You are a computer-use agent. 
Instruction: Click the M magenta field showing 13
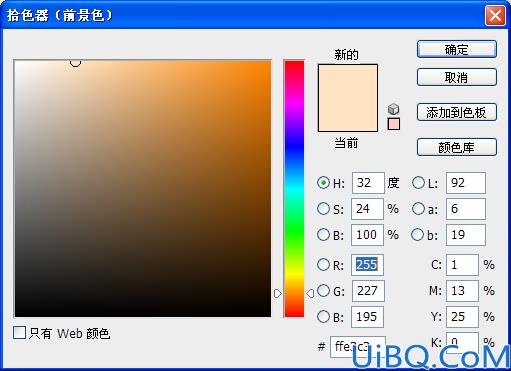(462, 291)
